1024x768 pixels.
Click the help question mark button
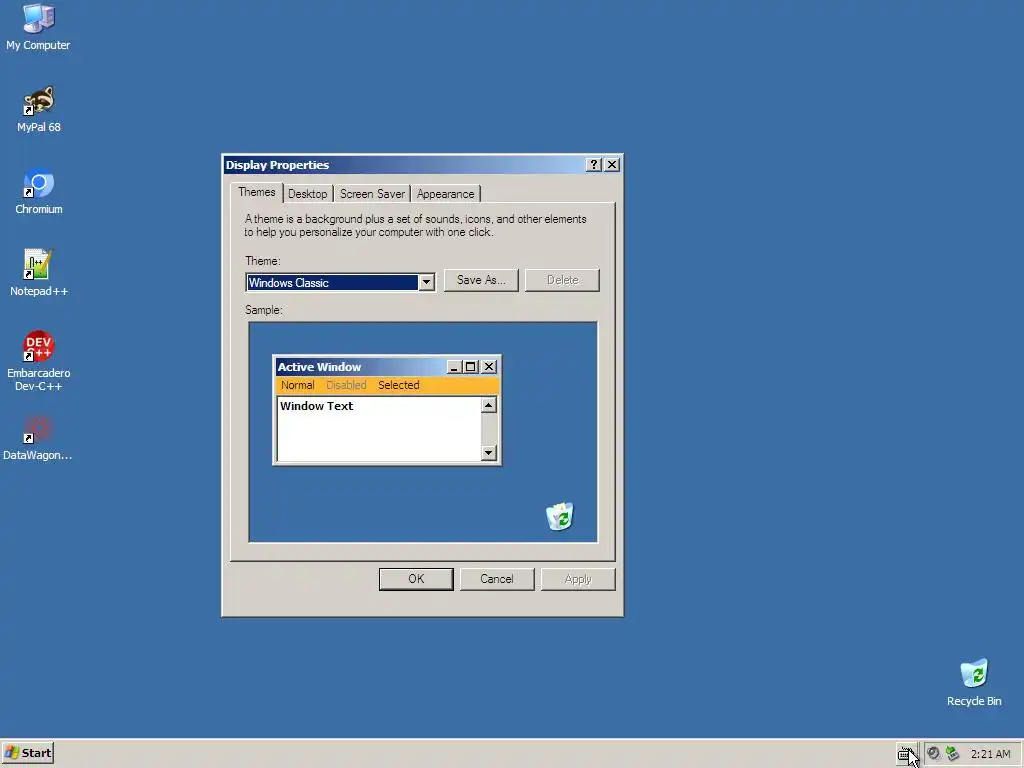[x=593, y=165]
